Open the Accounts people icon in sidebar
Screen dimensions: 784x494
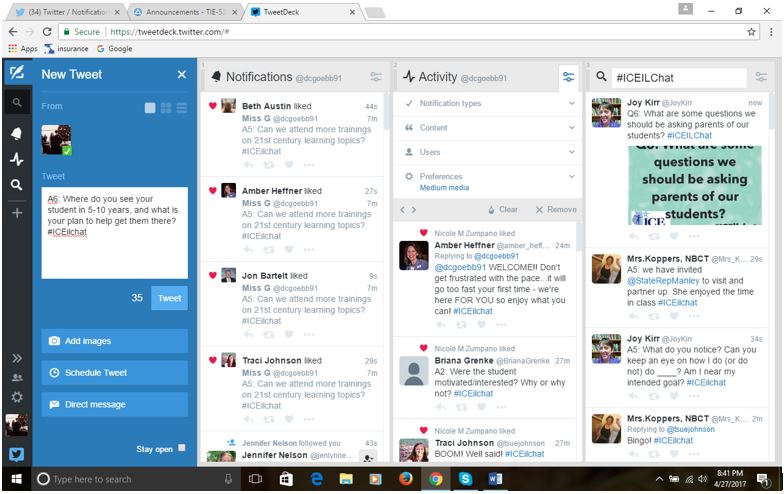coord(17,378)
